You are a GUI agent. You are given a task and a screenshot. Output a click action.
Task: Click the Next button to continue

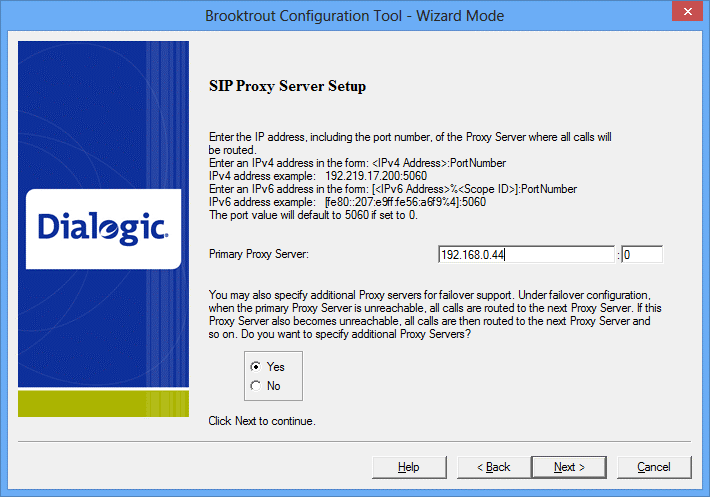pyautogui.click(x=570, y=467)
